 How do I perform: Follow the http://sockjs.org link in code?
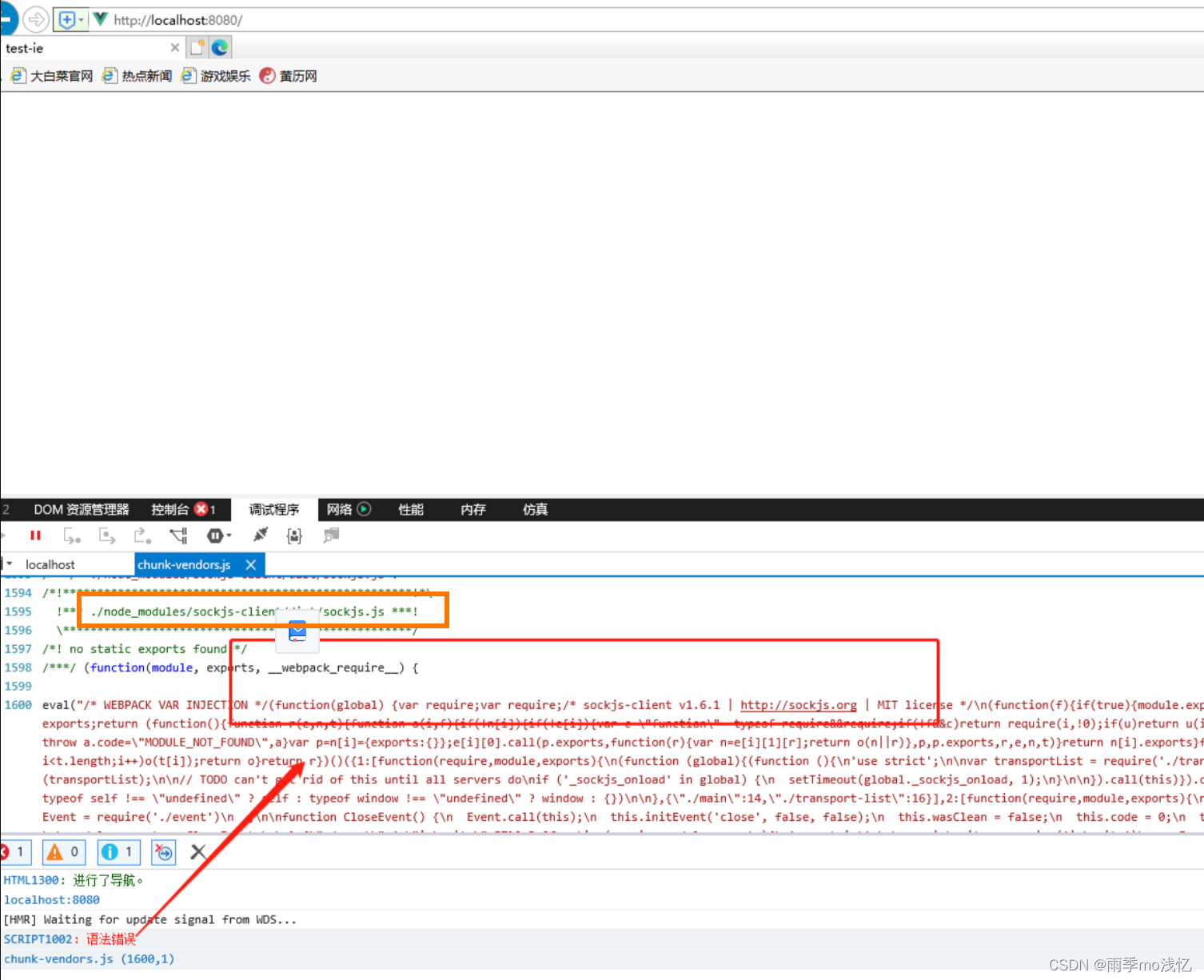tap(797, 705)
